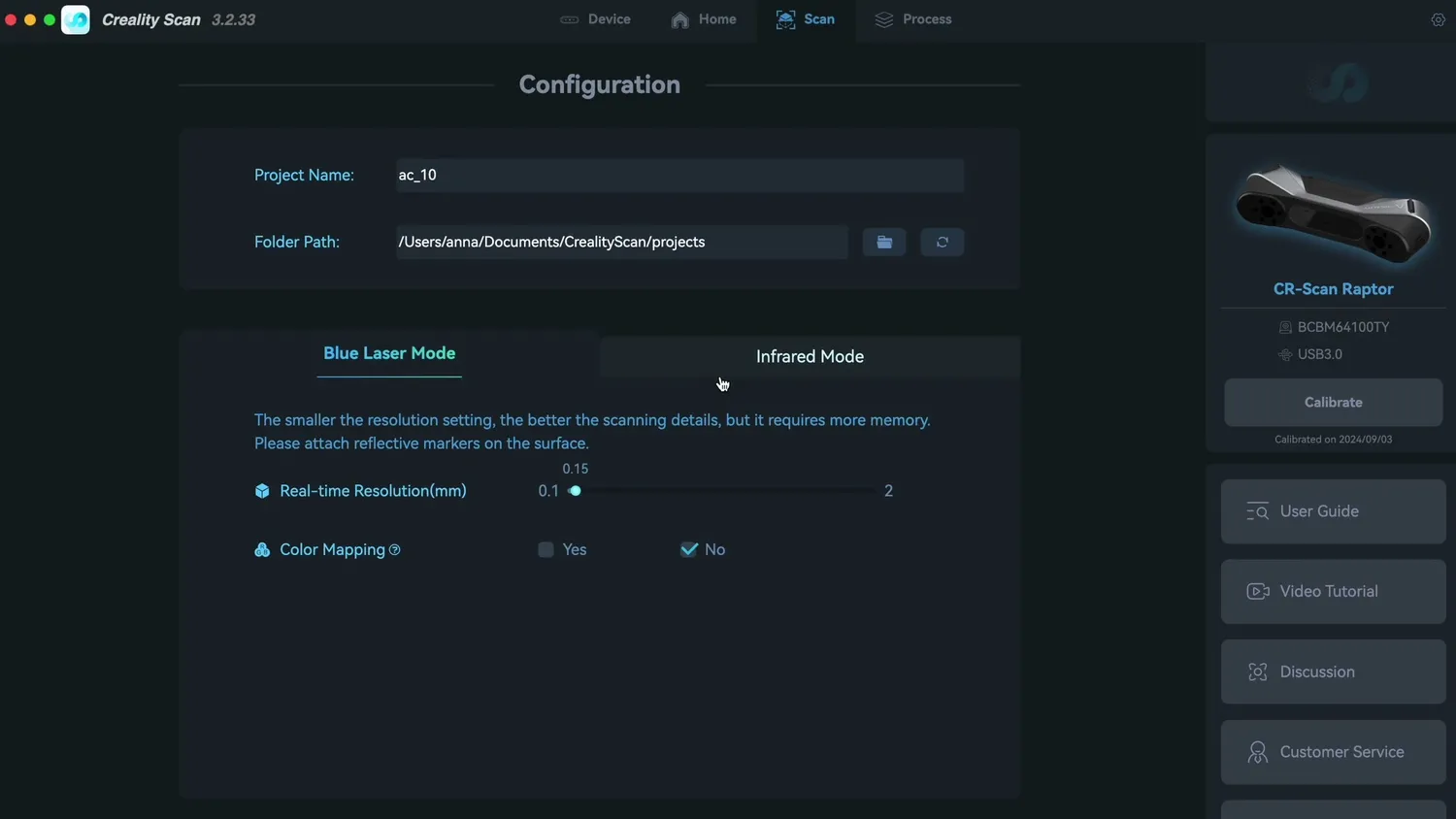Switch to the Device tab
Screen dimensions: 1456x819
click(595, 19)
